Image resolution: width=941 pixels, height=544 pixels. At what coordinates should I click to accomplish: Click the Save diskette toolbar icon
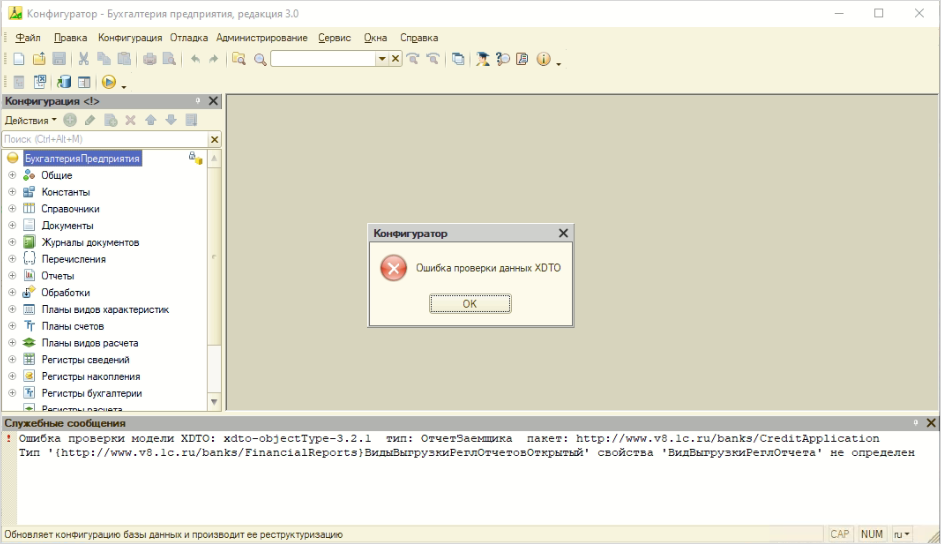click(59, 59)
